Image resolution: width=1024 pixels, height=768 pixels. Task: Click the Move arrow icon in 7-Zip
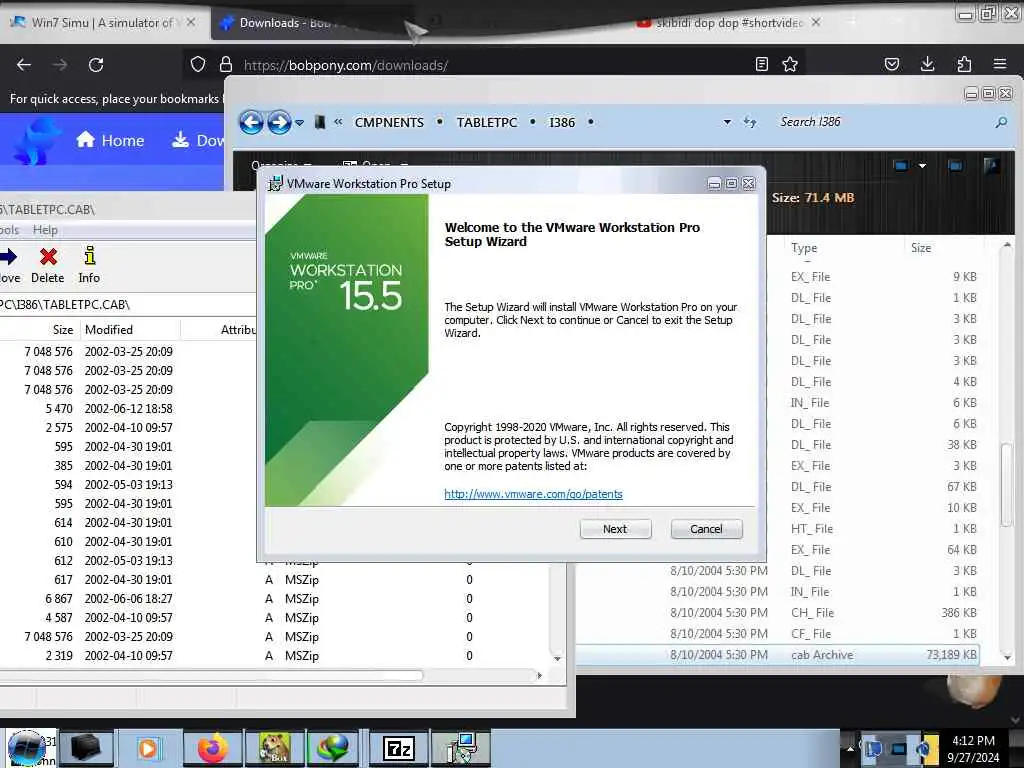click(x=8, y=257)
